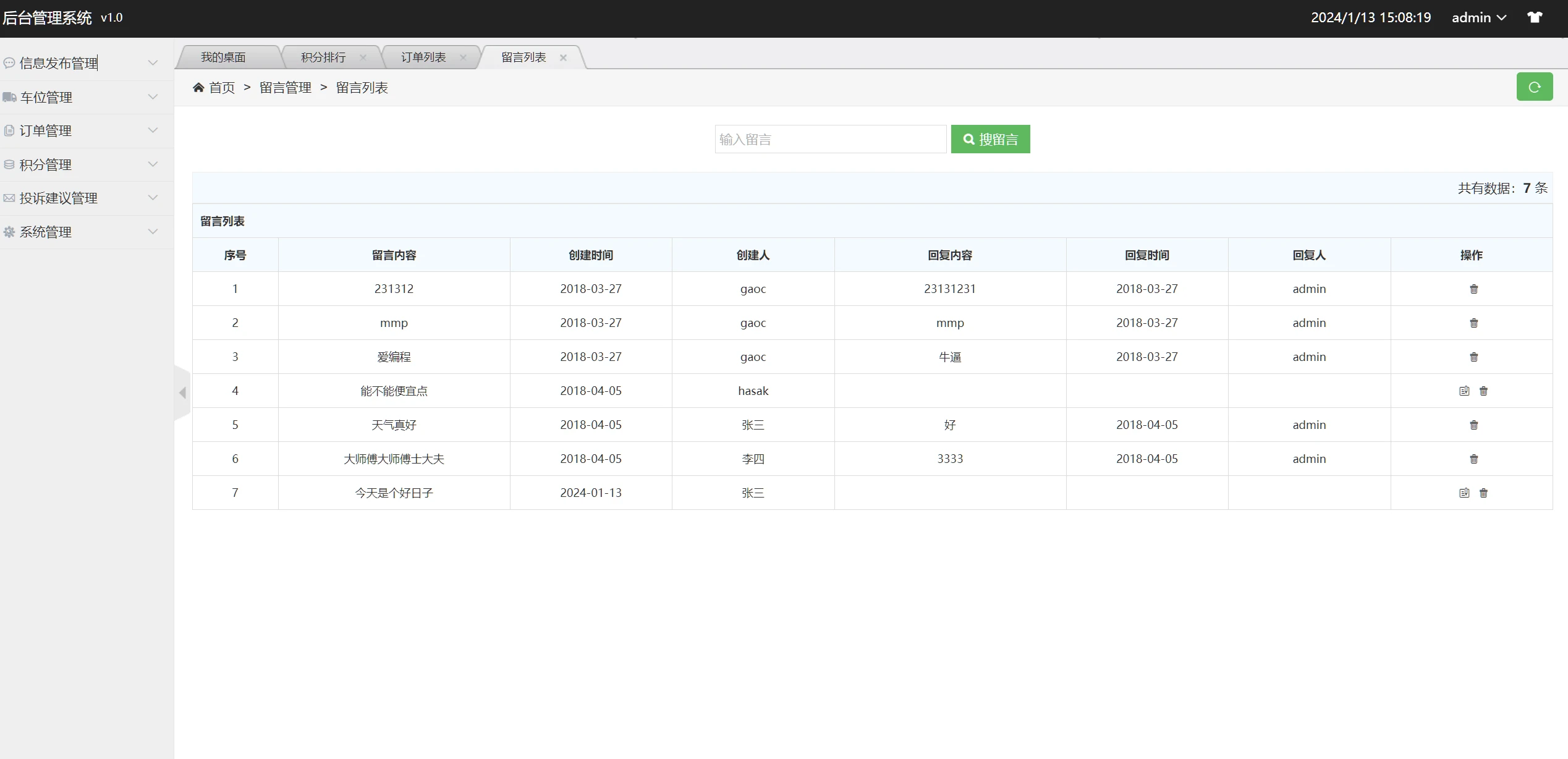The width and height of the screenshot is (1568, 759).
Task: Focus the 输入留言 search field
Action: click(831, 139)
